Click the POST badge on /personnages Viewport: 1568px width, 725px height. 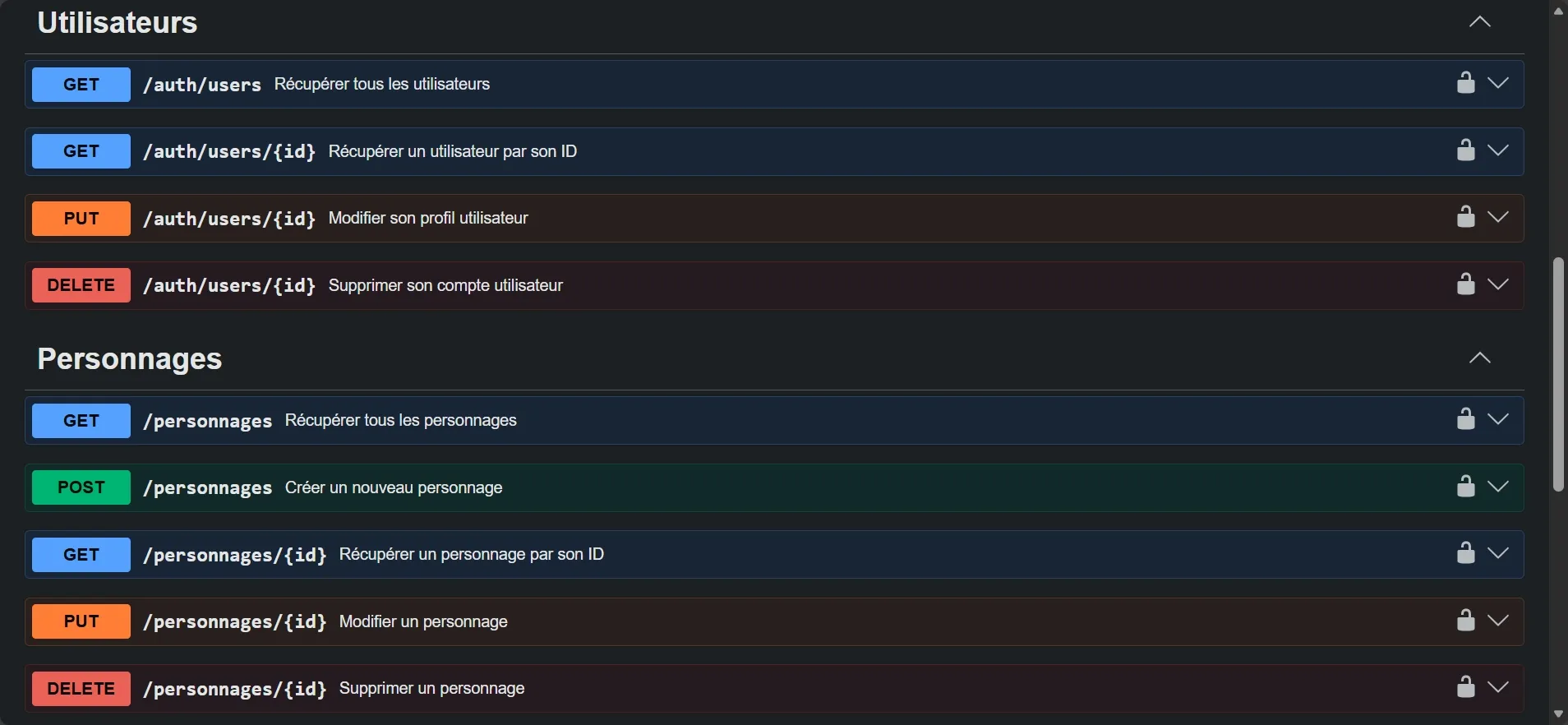(80, 487)
